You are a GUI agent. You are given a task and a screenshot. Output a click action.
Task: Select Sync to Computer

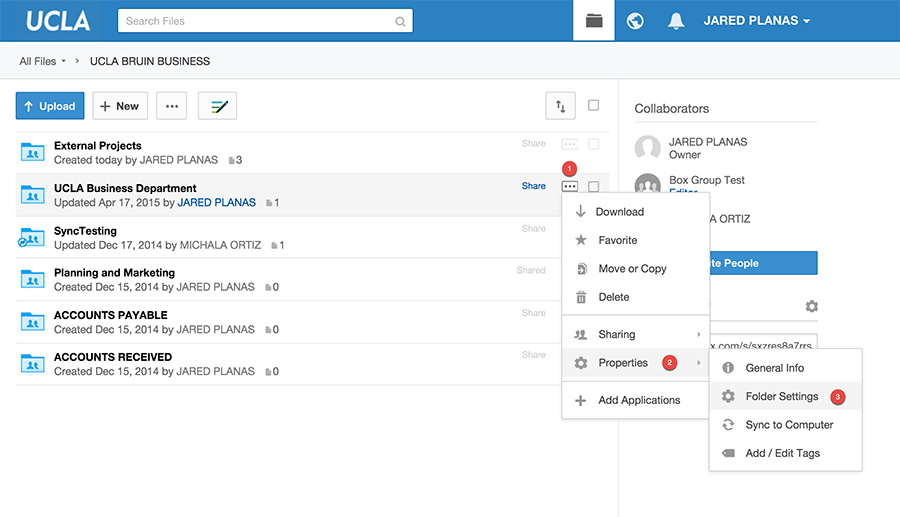point(785,425)
